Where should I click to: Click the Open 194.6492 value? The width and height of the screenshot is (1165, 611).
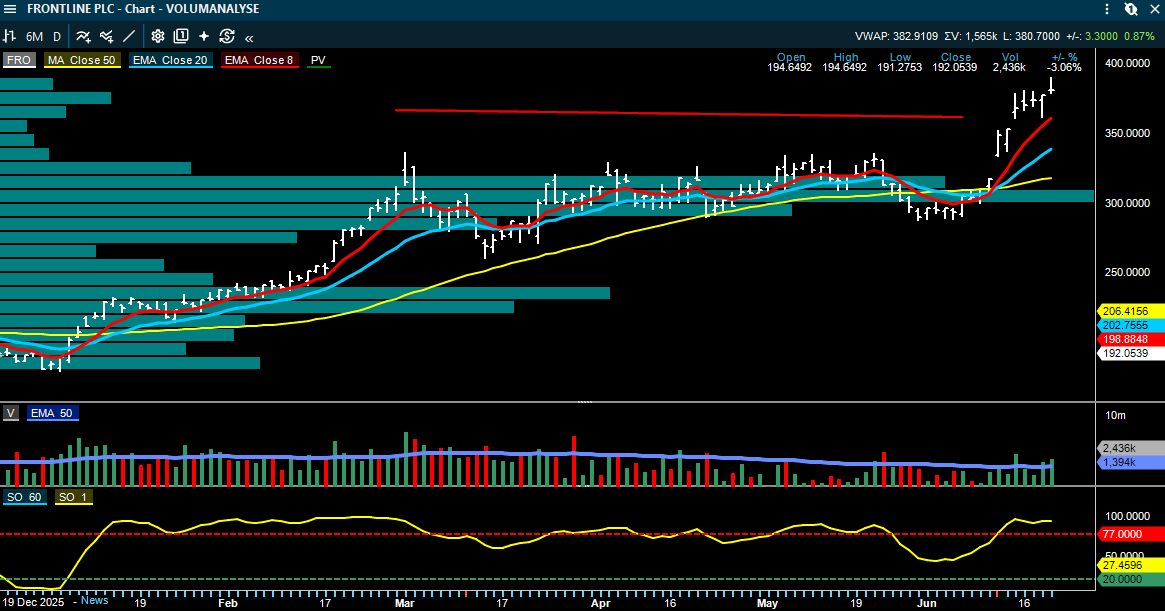coord(789,67)
